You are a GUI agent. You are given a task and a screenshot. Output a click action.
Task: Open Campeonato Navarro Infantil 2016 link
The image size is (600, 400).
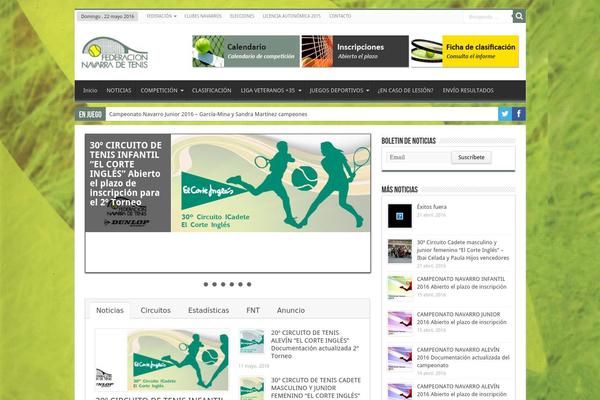click(461, 283)
